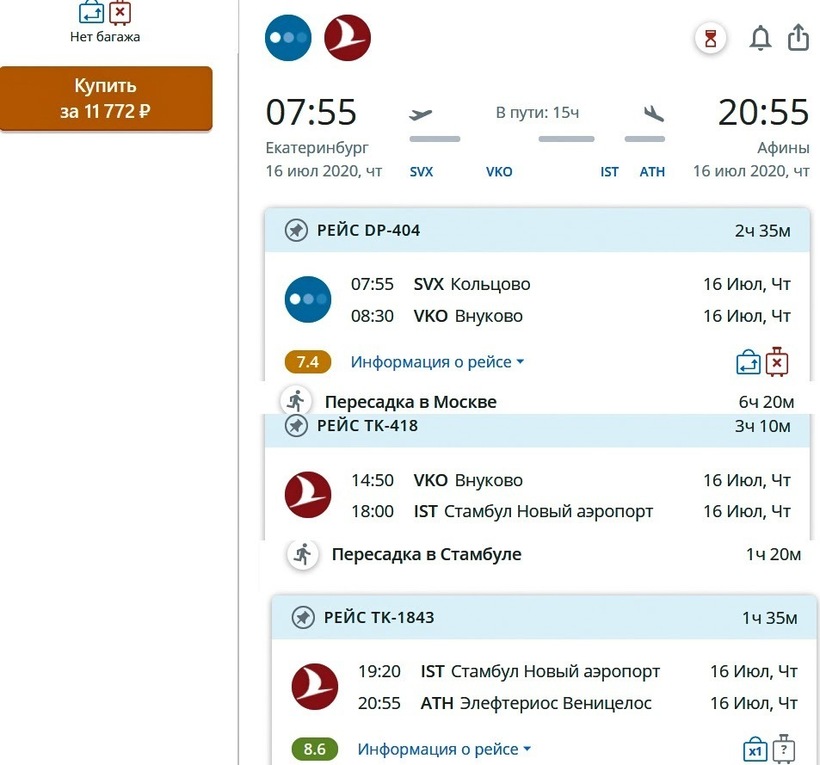The image size is (820, 765).
Task: Click the walking icon at Пересадка в Москве
Action: click(296, 401)
